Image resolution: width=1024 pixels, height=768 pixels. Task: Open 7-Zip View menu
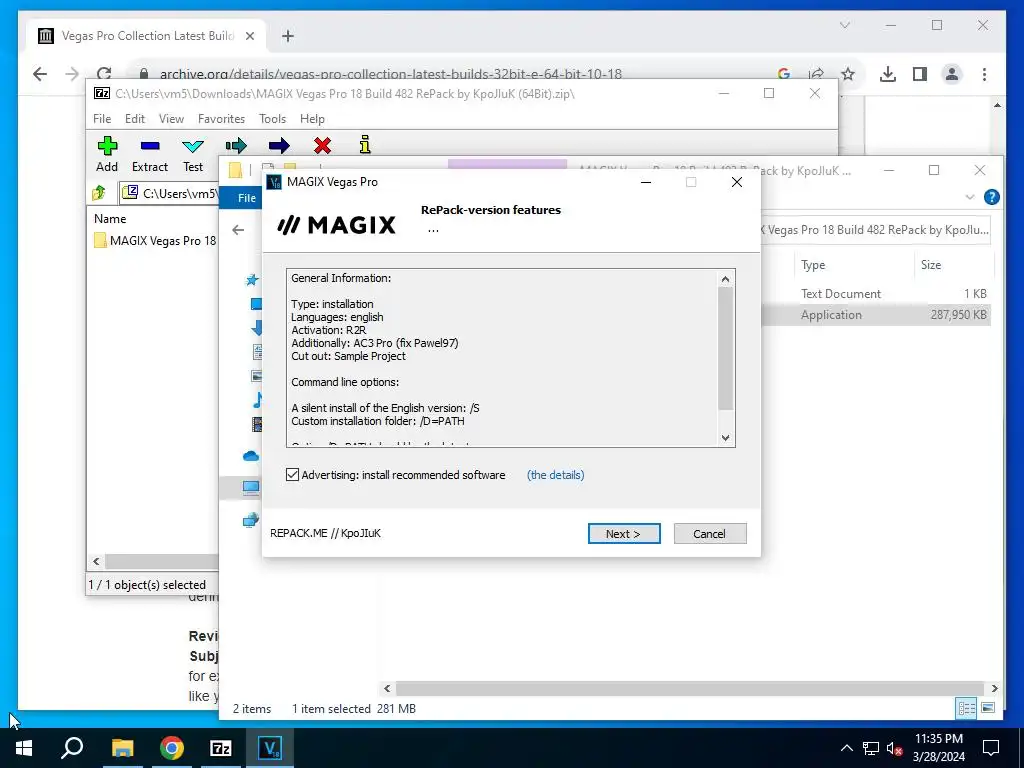pyautogui.click(x=171, y=119)
